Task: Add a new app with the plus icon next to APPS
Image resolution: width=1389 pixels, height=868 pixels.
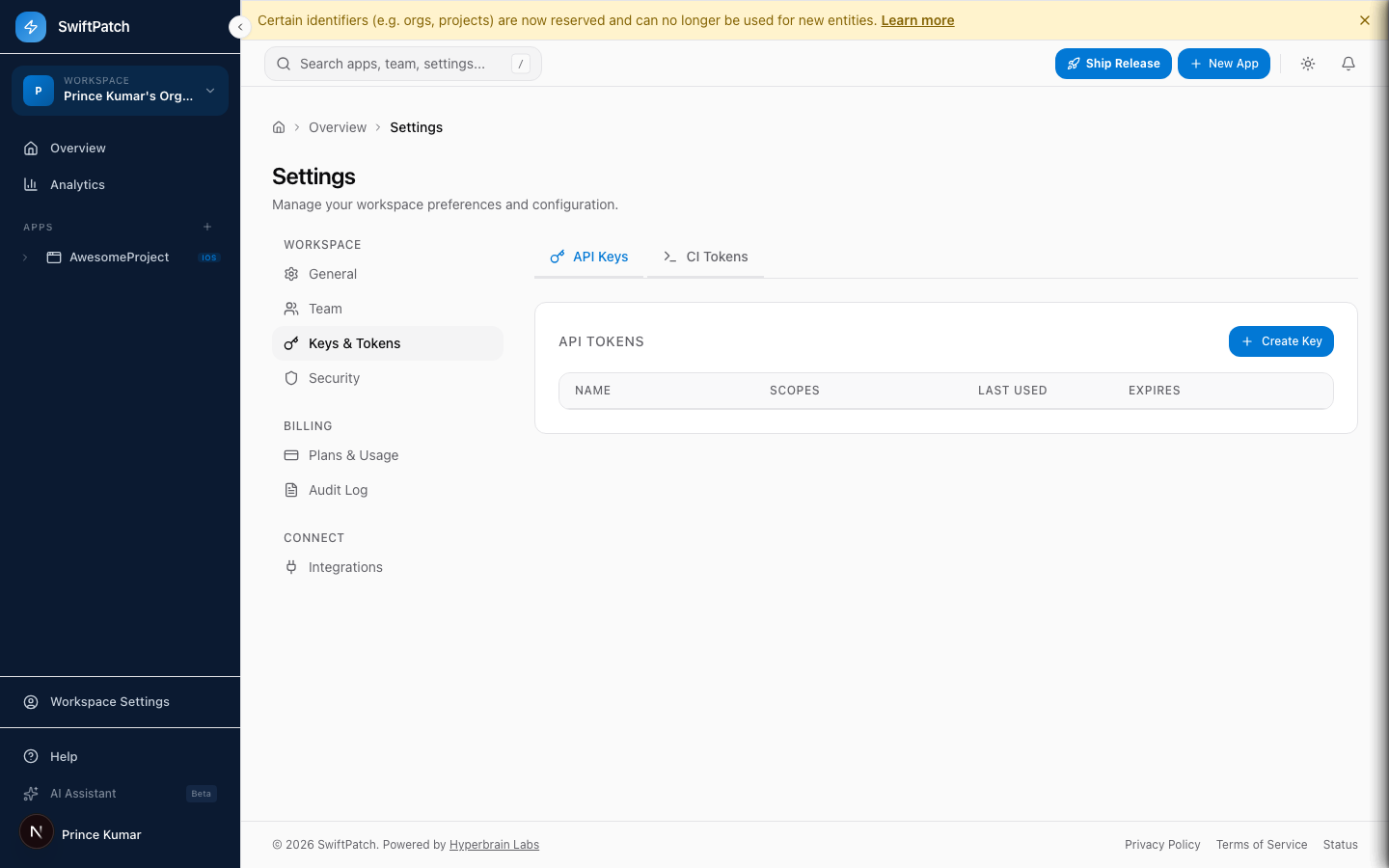Action: 207,227
